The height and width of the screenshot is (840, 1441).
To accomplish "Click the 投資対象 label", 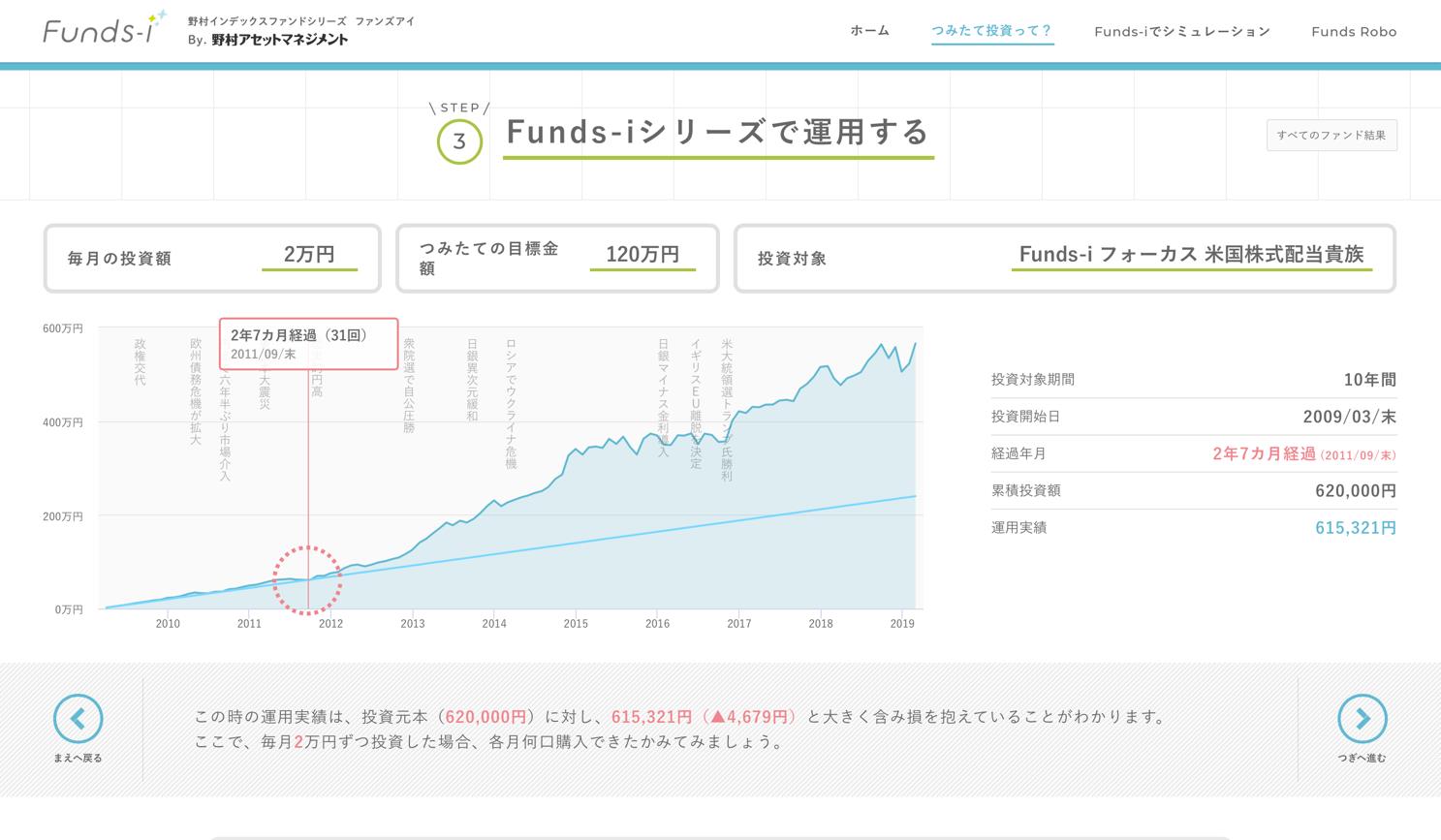I will click(x=793, y=259).
